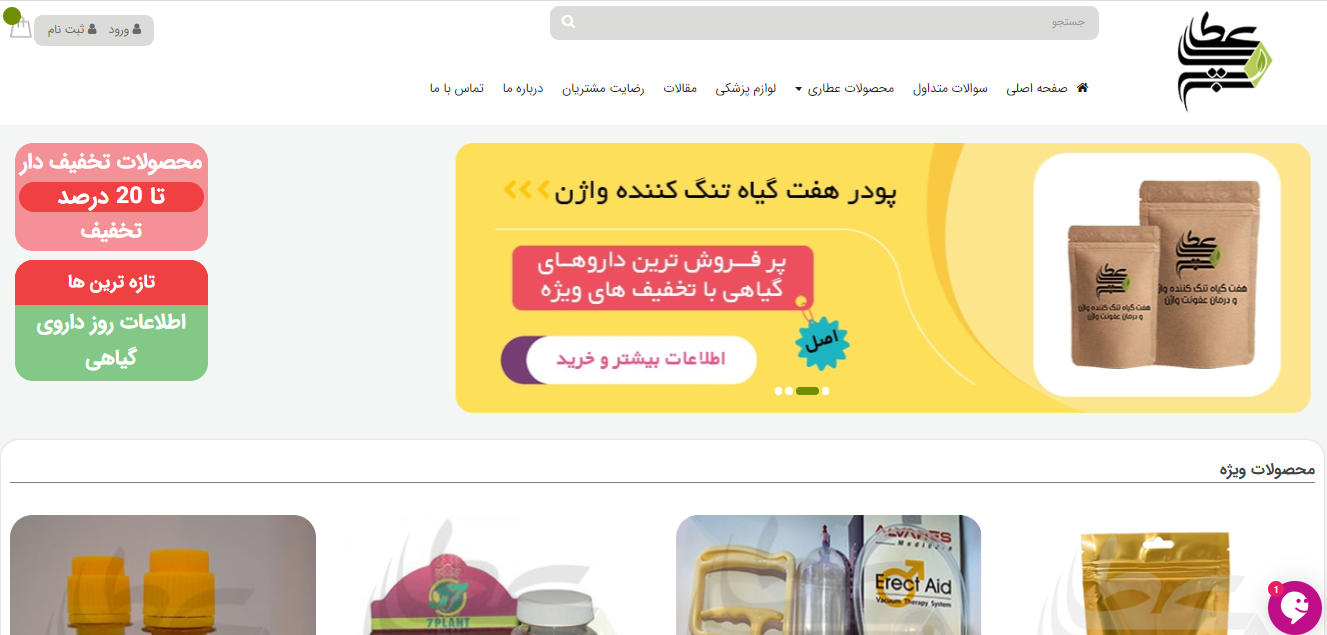The image size is (1327, 635).
Task: Click the user icon next to ثبت نام
Action: point(92,30)
